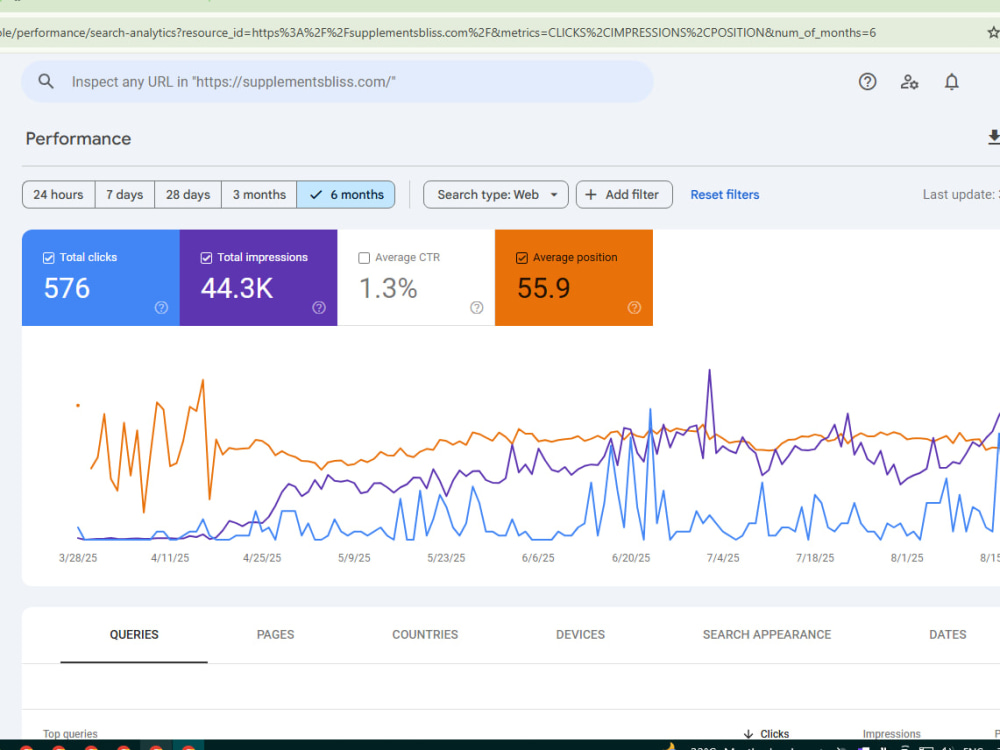Viewport: 1000px width, 750px height.
Task: Open the Help question mark icon
Action: click(867, 82)
